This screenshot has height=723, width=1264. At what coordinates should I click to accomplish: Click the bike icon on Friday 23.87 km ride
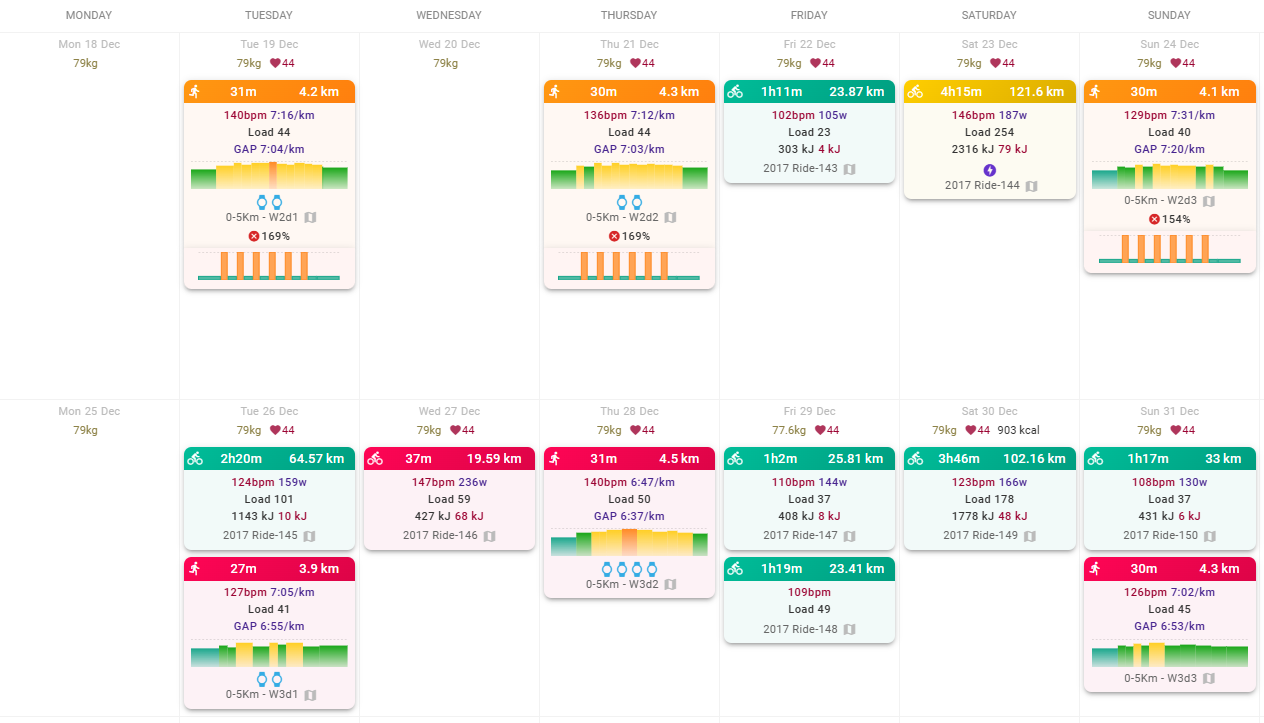(735, 91)
